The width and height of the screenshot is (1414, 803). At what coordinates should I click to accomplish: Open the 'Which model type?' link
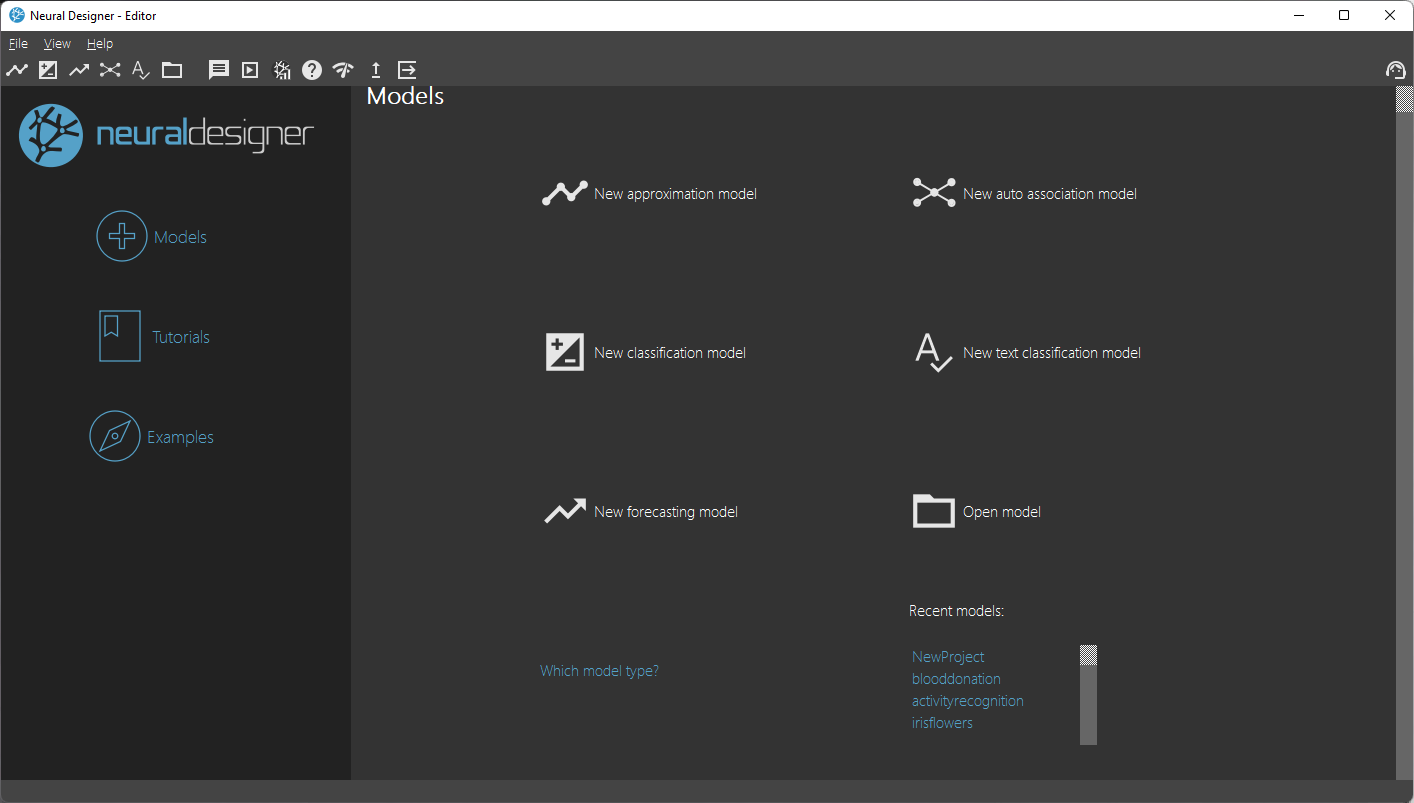pyautogui.click(x=599, y=670)
